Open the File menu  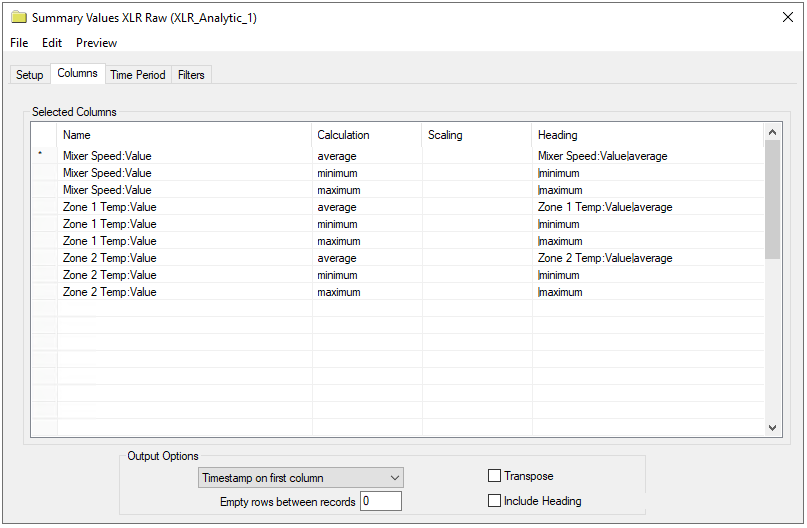pyautogui.click(x=19, y=43)
